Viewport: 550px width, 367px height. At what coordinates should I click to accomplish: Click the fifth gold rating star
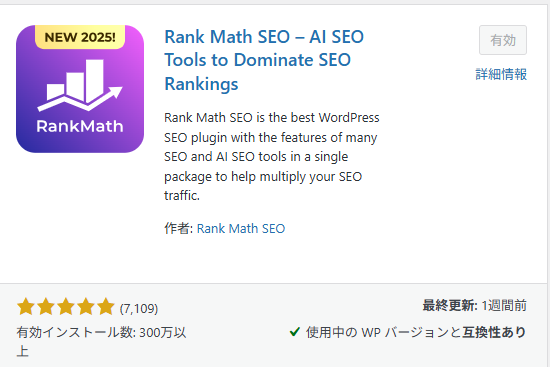click(x=106, y=307)
